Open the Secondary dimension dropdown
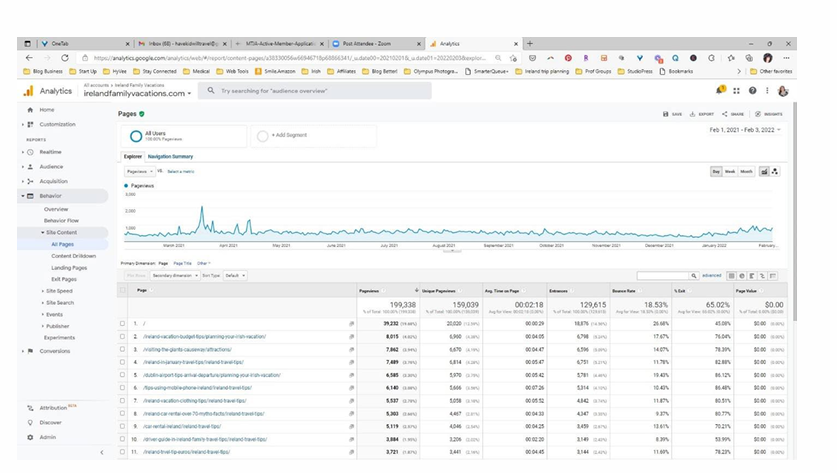Screen dimensions: 837x473 pos(174,275)
